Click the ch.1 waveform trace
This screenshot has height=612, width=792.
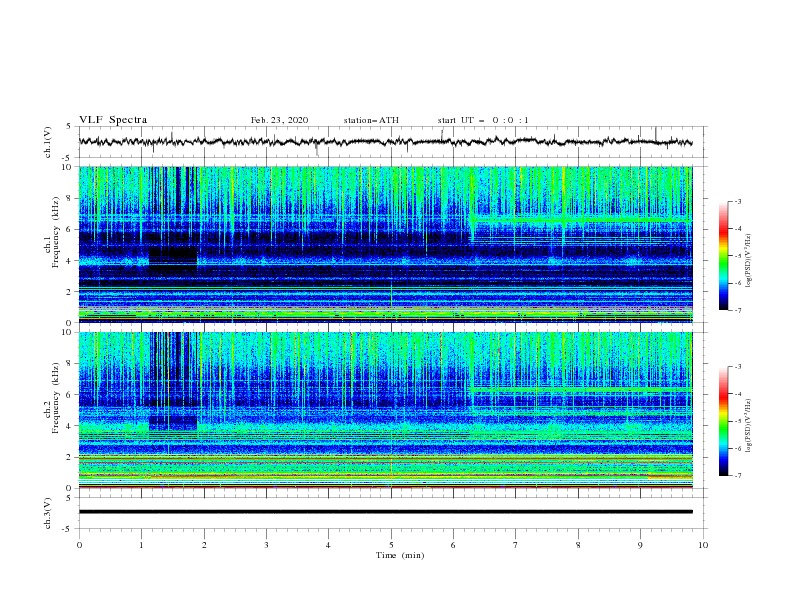[385, 142]
